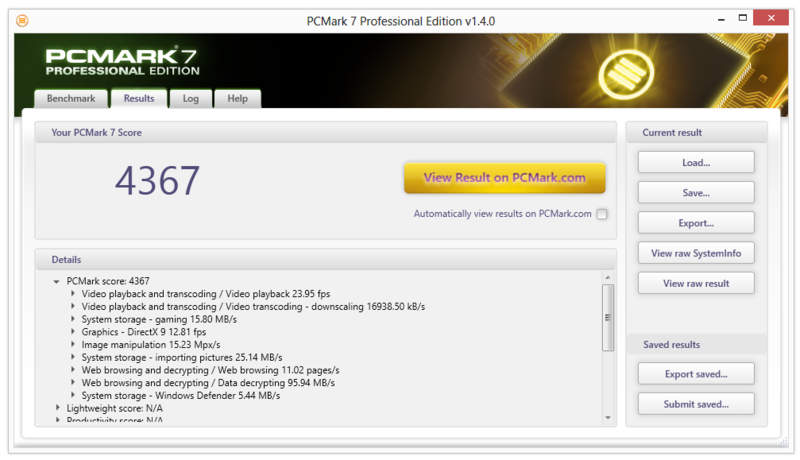800x460 pixels.
Task: Expand Lightweight score node
Action: pyautogui.click(x=58, y=408)
